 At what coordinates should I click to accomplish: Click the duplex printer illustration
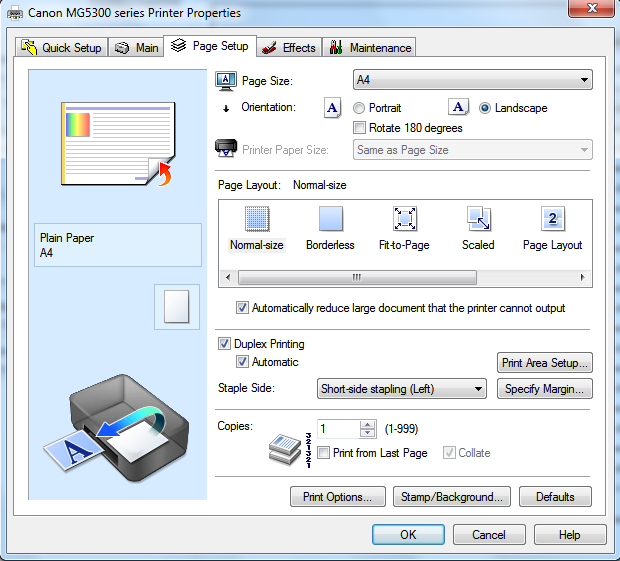click(116, 429)
